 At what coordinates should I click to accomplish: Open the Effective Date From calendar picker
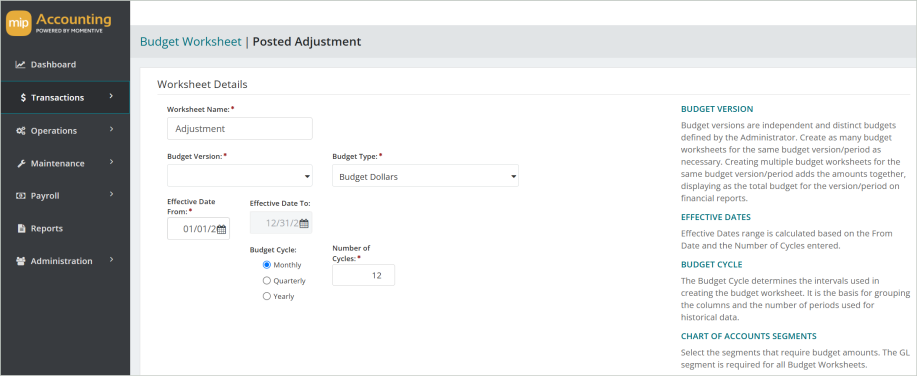tap(222, 229)
